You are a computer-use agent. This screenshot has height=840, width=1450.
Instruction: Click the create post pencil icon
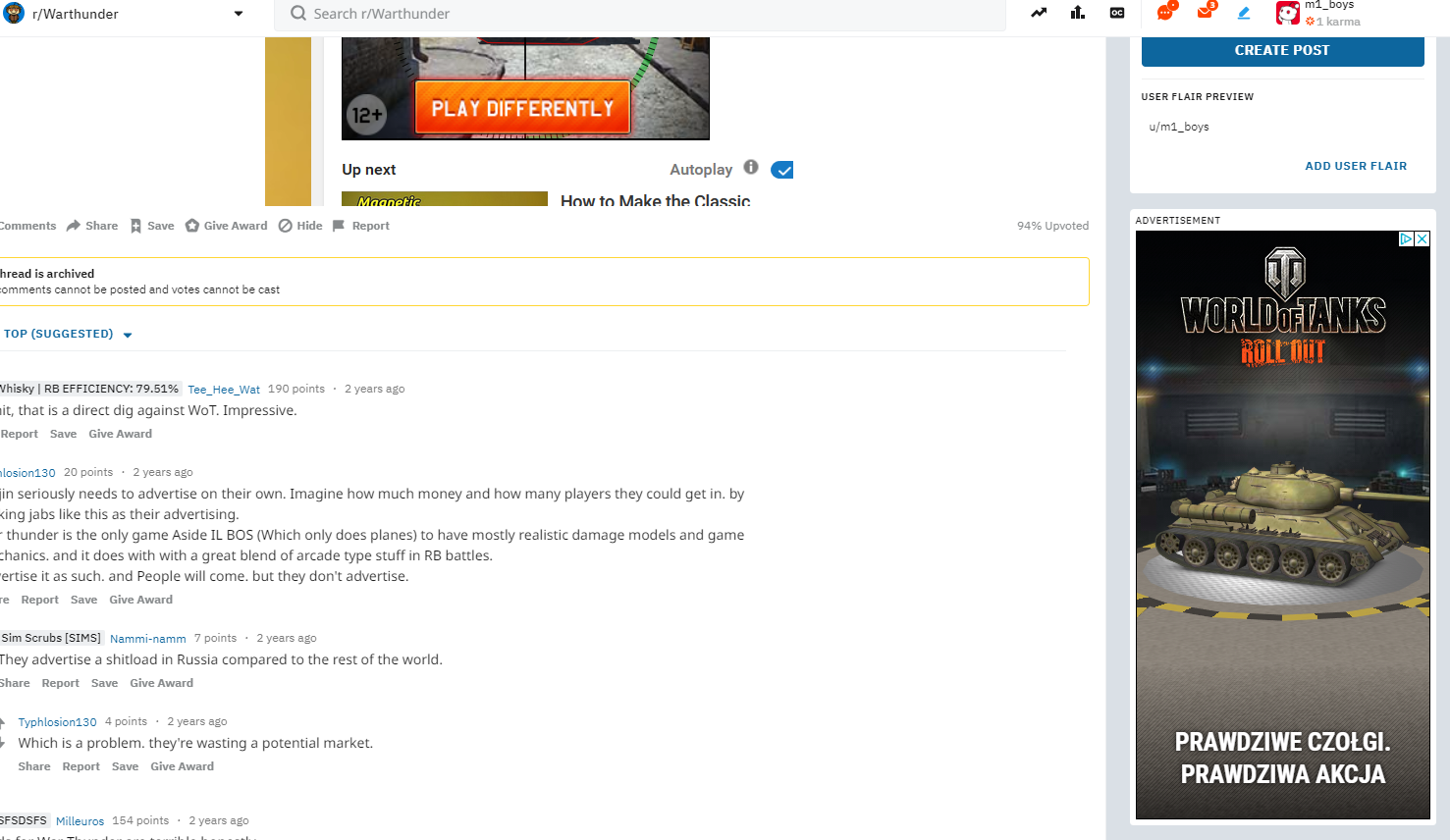1243,14
